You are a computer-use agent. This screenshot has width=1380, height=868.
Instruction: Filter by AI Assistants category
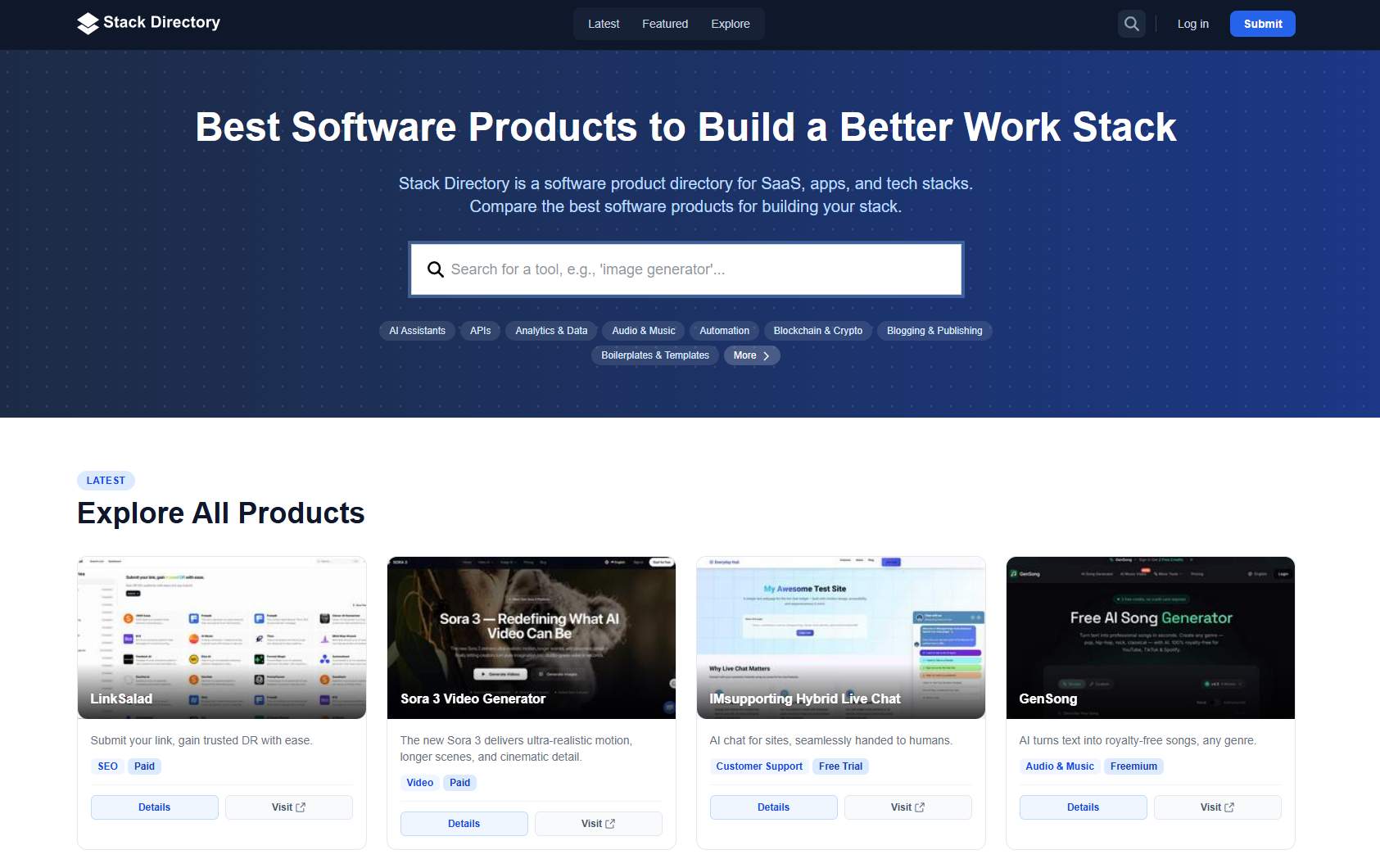coord(417,331)
